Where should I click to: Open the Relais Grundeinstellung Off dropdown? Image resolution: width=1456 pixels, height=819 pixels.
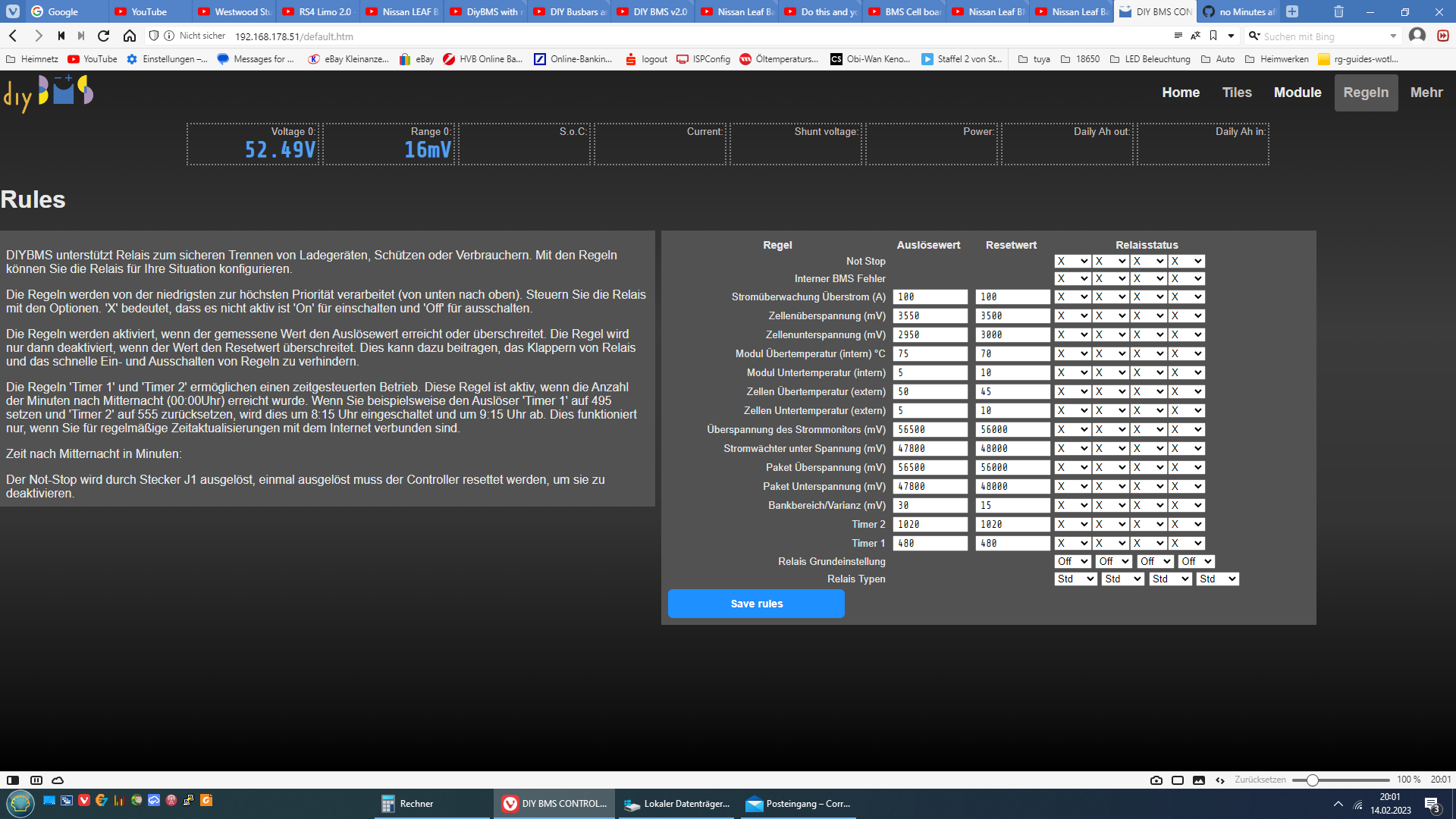pos(1072,561)
